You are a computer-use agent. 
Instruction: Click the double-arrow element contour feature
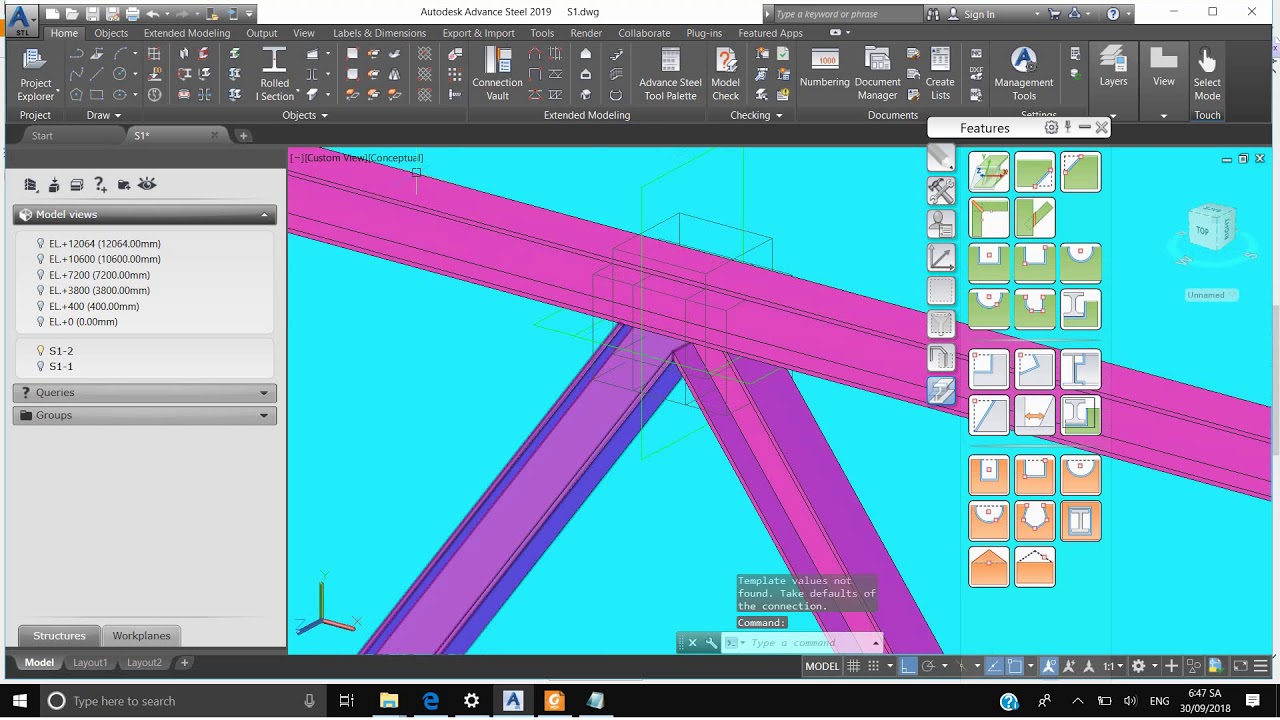tap(1034, 416)
